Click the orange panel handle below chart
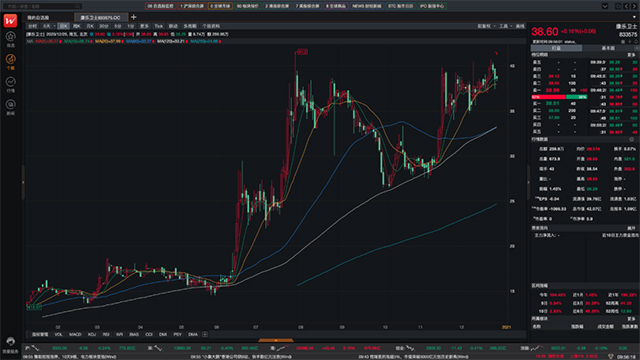Screen dimensions: 640x360 coord(276,340)
